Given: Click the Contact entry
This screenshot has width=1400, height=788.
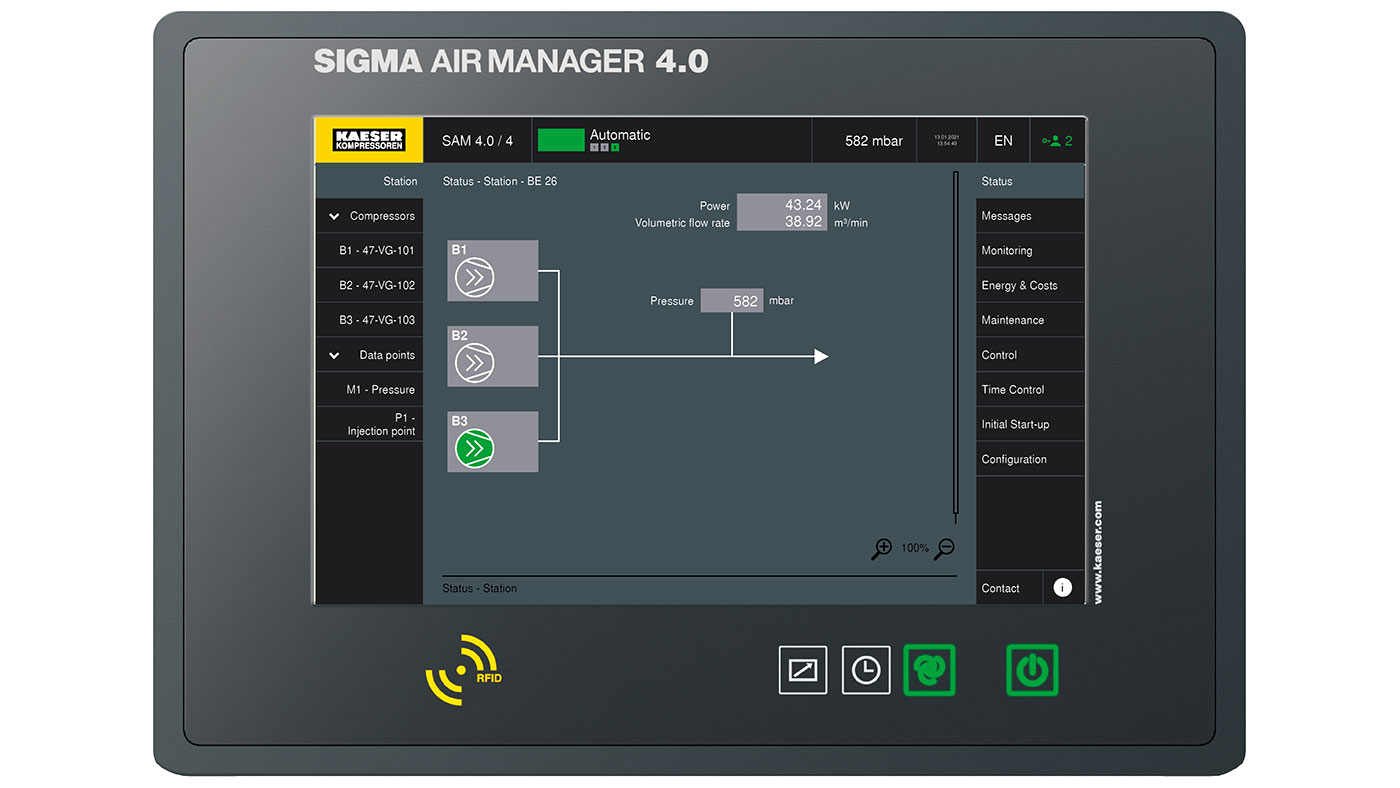Looking at the screenshot, I should click(x=1000, y=588).
